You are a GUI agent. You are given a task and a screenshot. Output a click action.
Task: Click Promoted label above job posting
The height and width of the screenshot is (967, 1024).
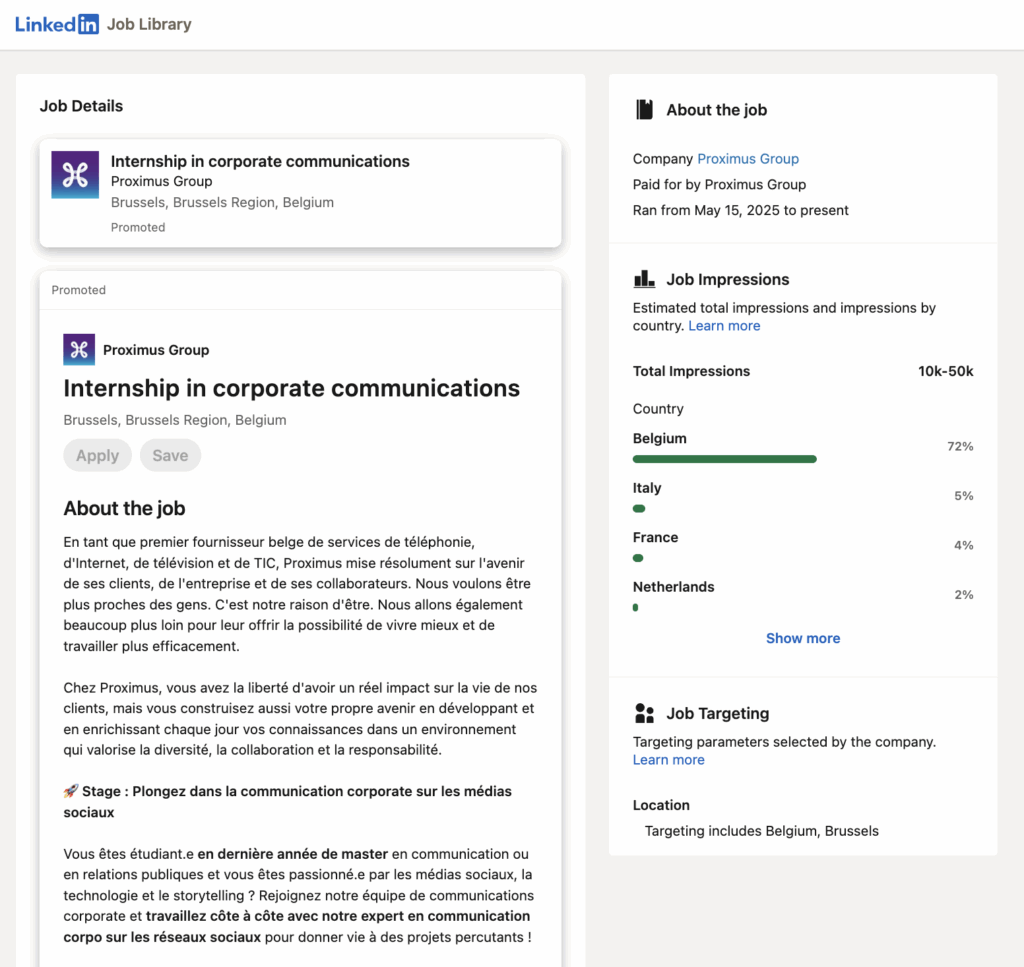coord(78,290)
